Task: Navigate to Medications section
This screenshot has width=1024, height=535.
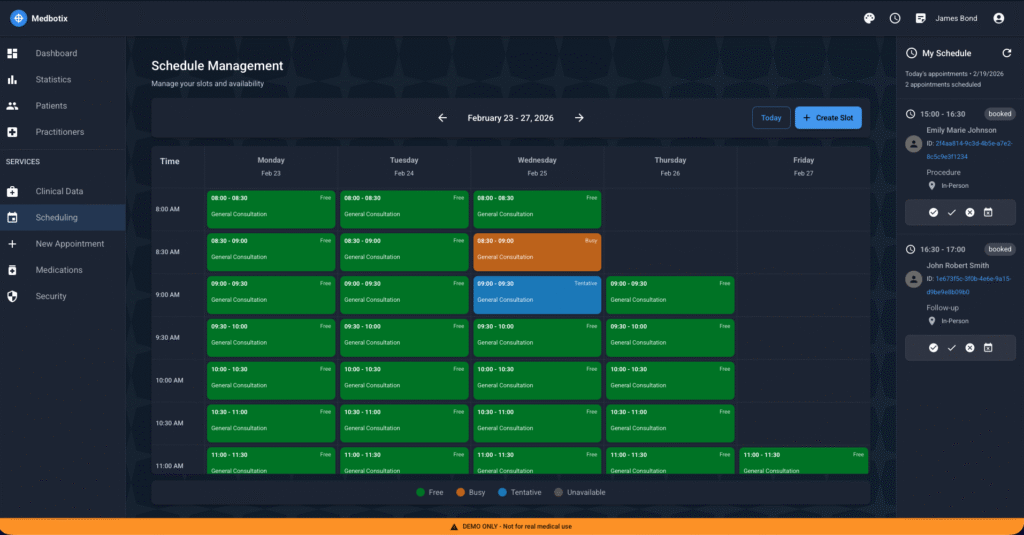Action: pos(59,270)
